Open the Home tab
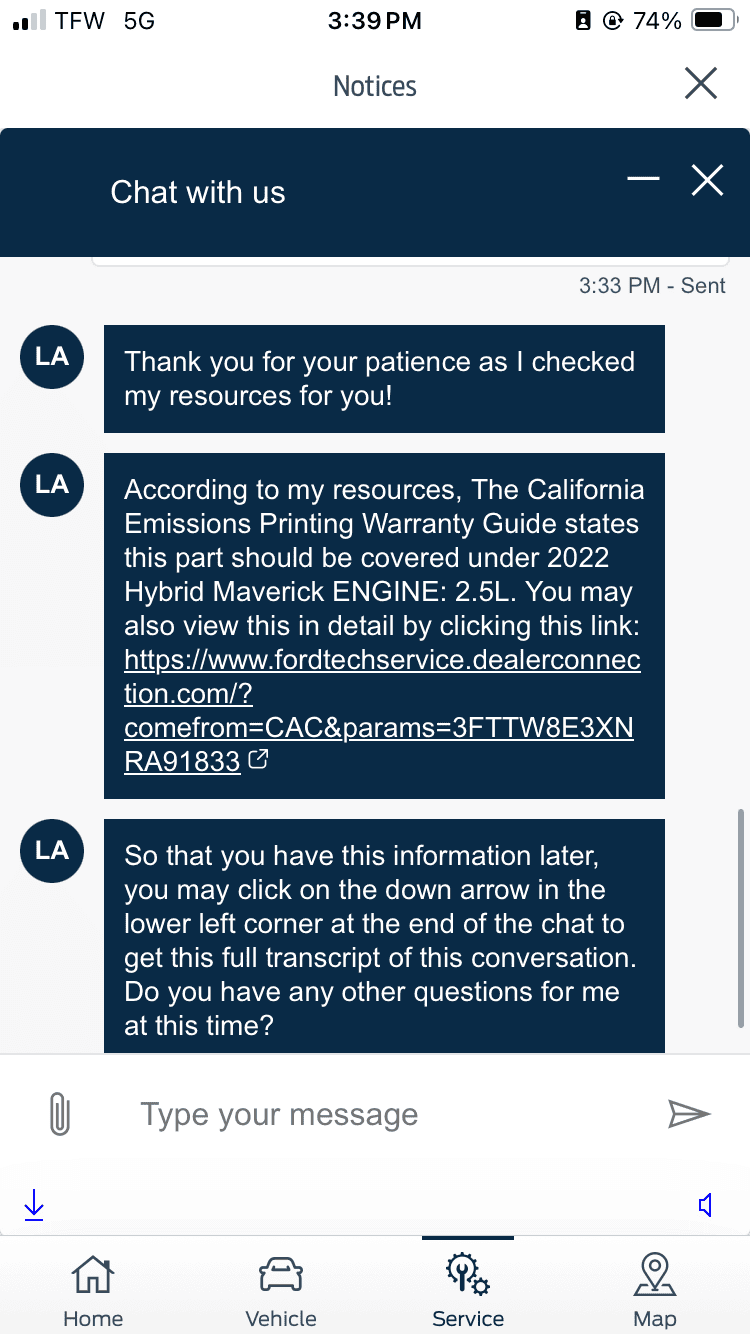Image resolution: width=750 pixels, height=1334 pixels. [92, 1291]
